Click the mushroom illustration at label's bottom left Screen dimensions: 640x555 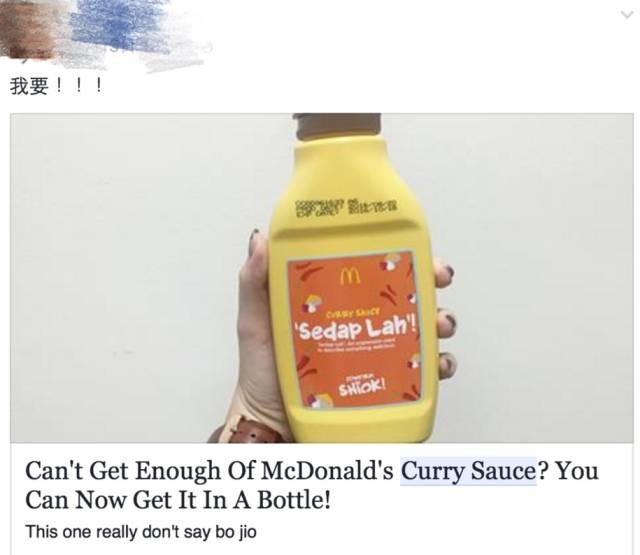pyautogui.click(x=320, y=401)
